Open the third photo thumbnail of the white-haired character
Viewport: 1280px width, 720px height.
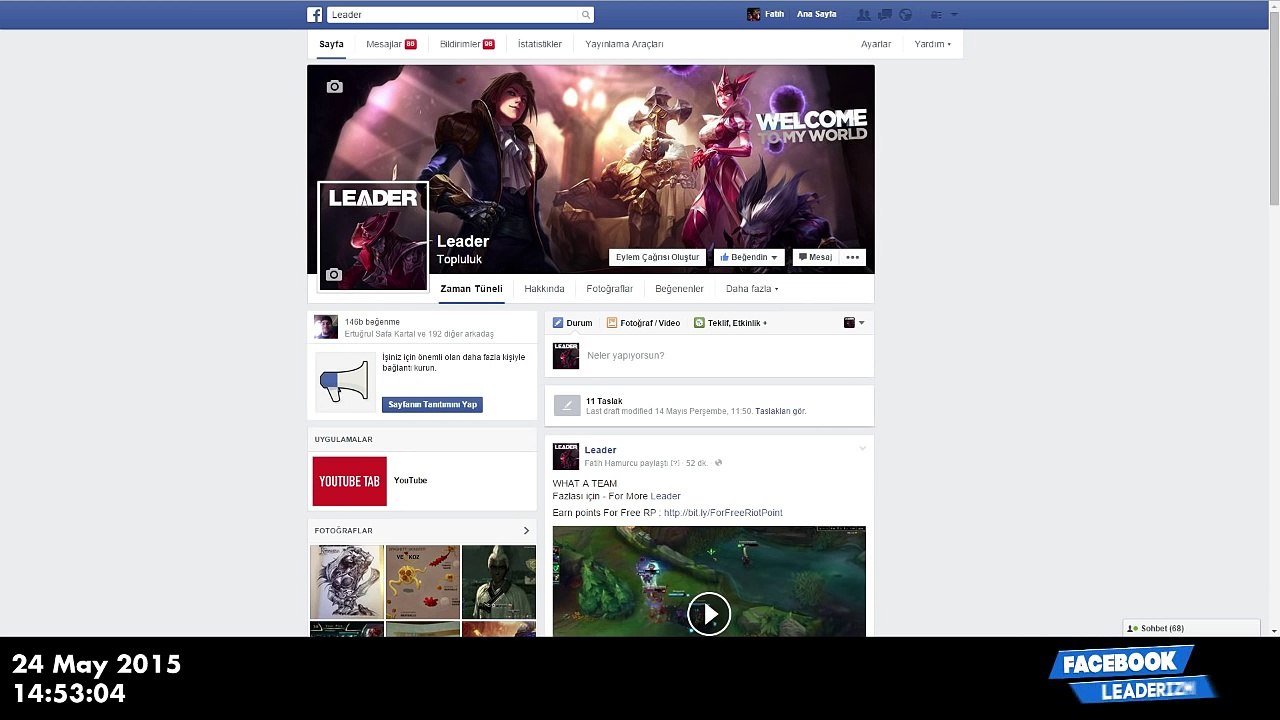tap(499, 581)
